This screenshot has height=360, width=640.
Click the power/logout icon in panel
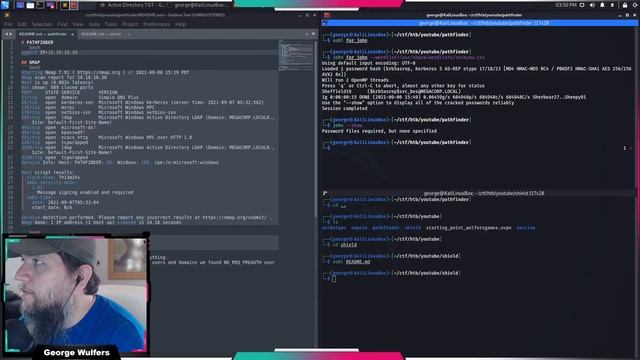[635, 5]
